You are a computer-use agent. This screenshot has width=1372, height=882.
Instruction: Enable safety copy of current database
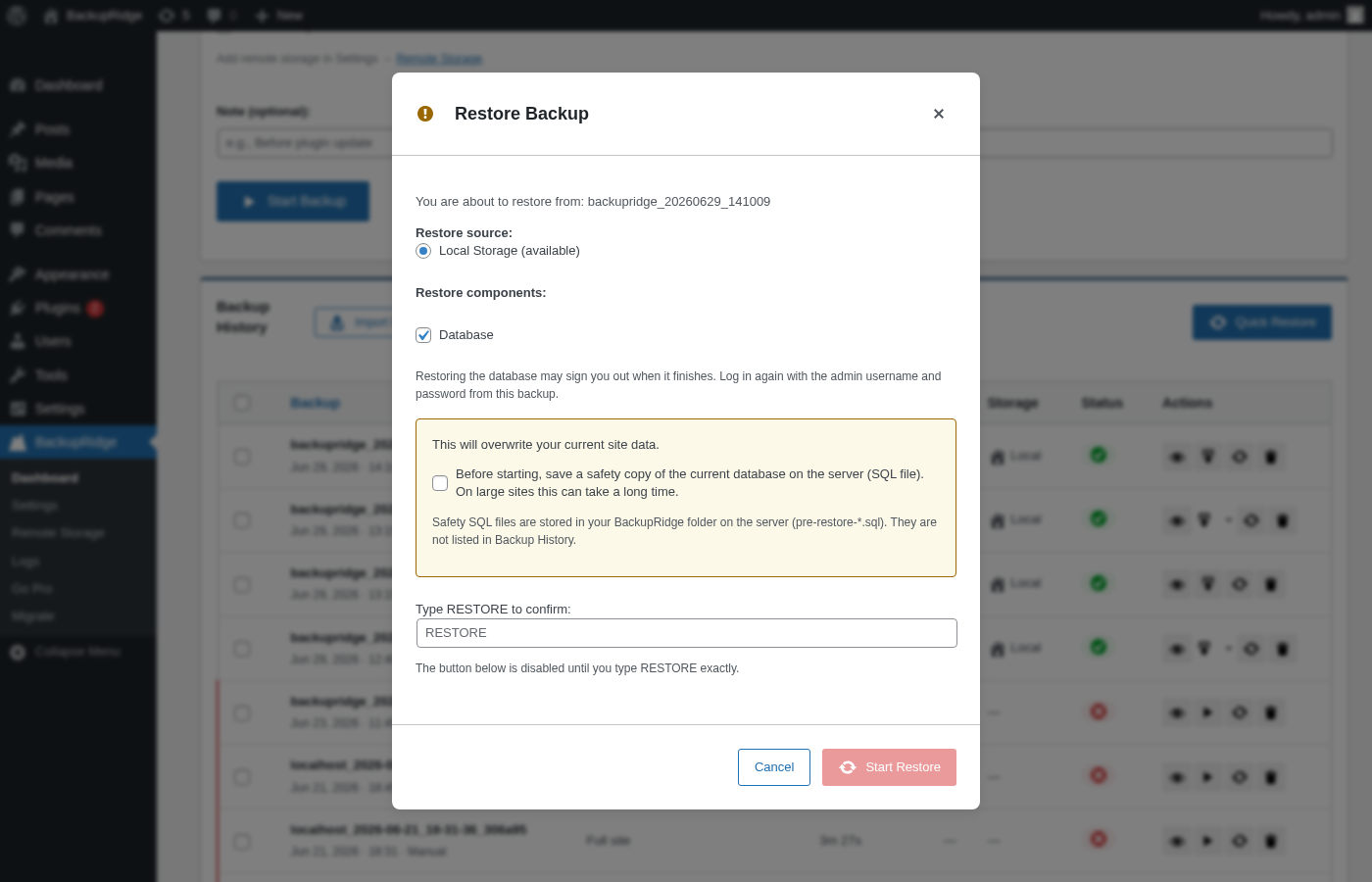pyautogui.click(x=440, y=483)
